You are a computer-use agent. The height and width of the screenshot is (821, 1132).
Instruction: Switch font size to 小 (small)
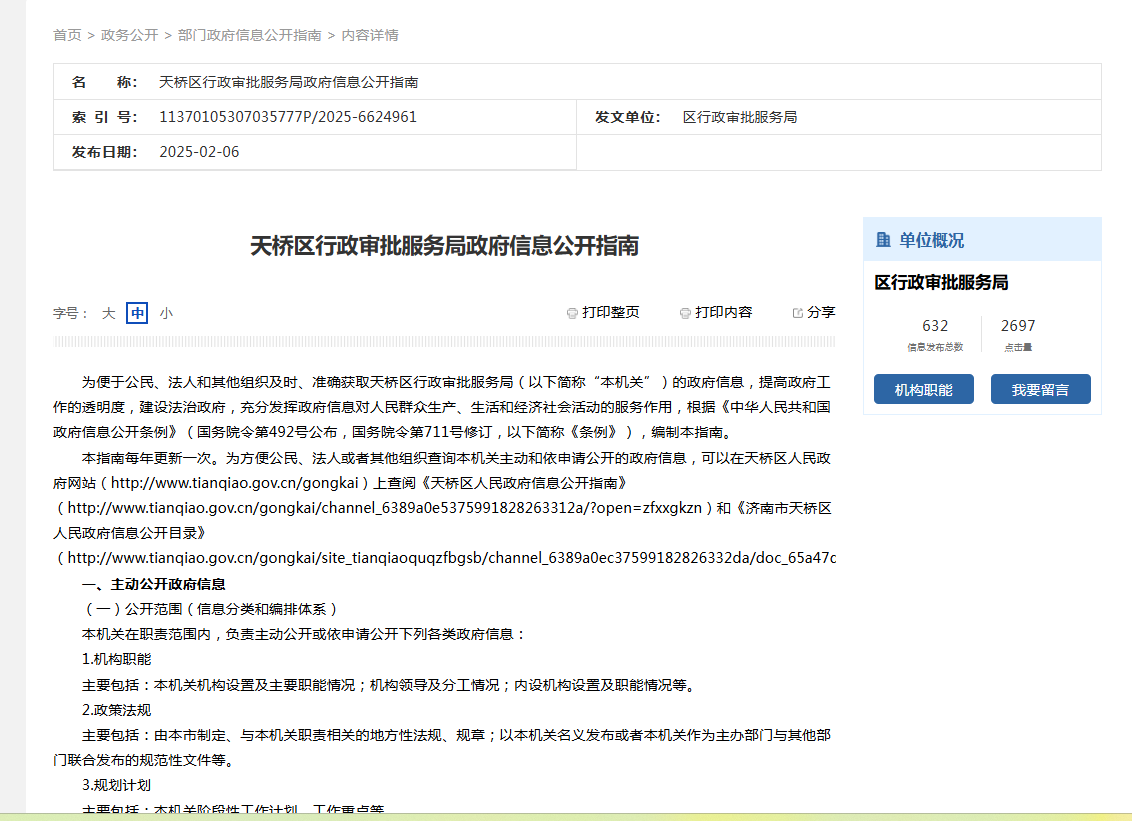166,313
